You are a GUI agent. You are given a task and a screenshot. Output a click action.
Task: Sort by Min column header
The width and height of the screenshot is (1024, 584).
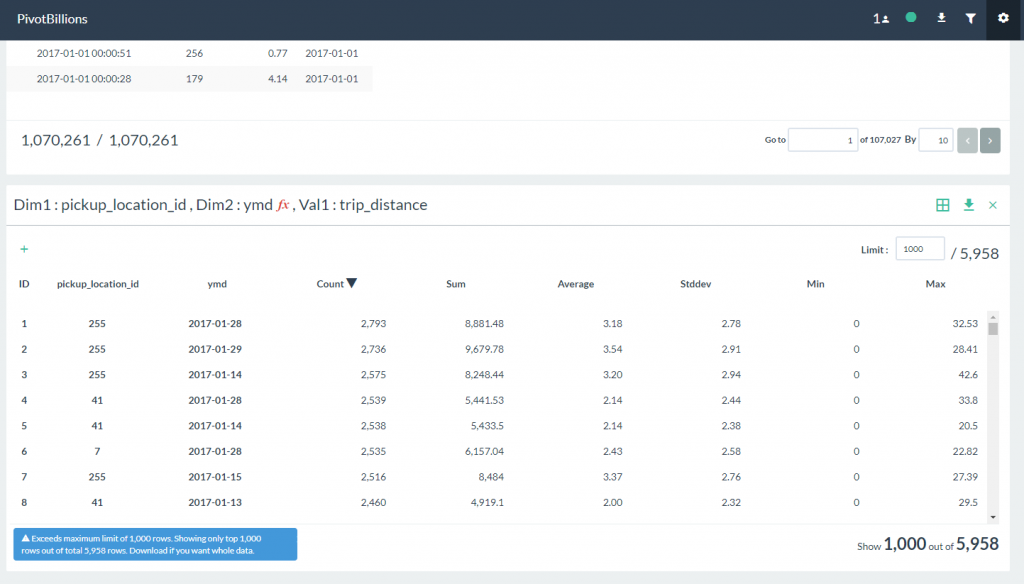point(815,284)
